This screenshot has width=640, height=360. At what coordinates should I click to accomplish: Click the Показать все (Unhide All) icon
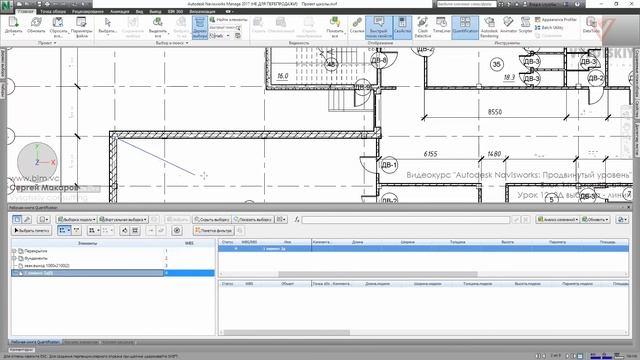pos(335,27)
